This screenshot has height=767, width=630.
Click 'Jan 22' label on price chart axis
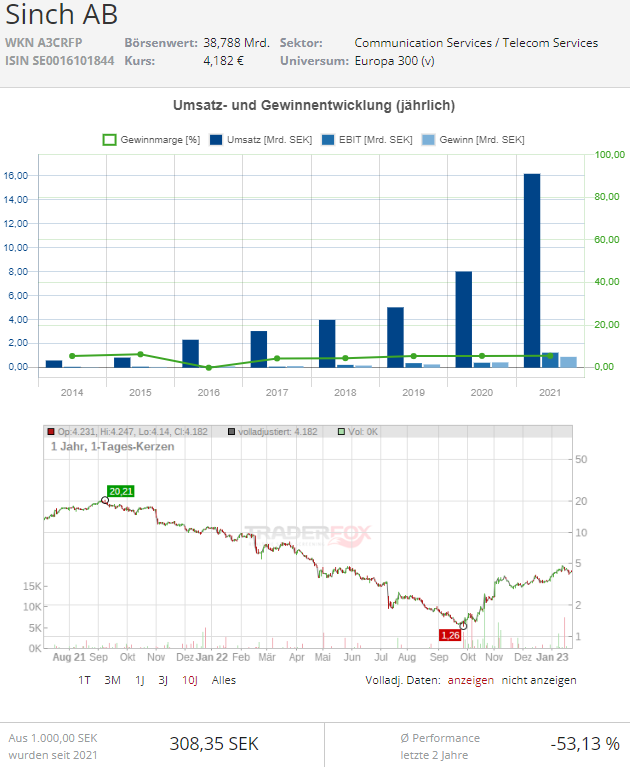tap(212, 657)
